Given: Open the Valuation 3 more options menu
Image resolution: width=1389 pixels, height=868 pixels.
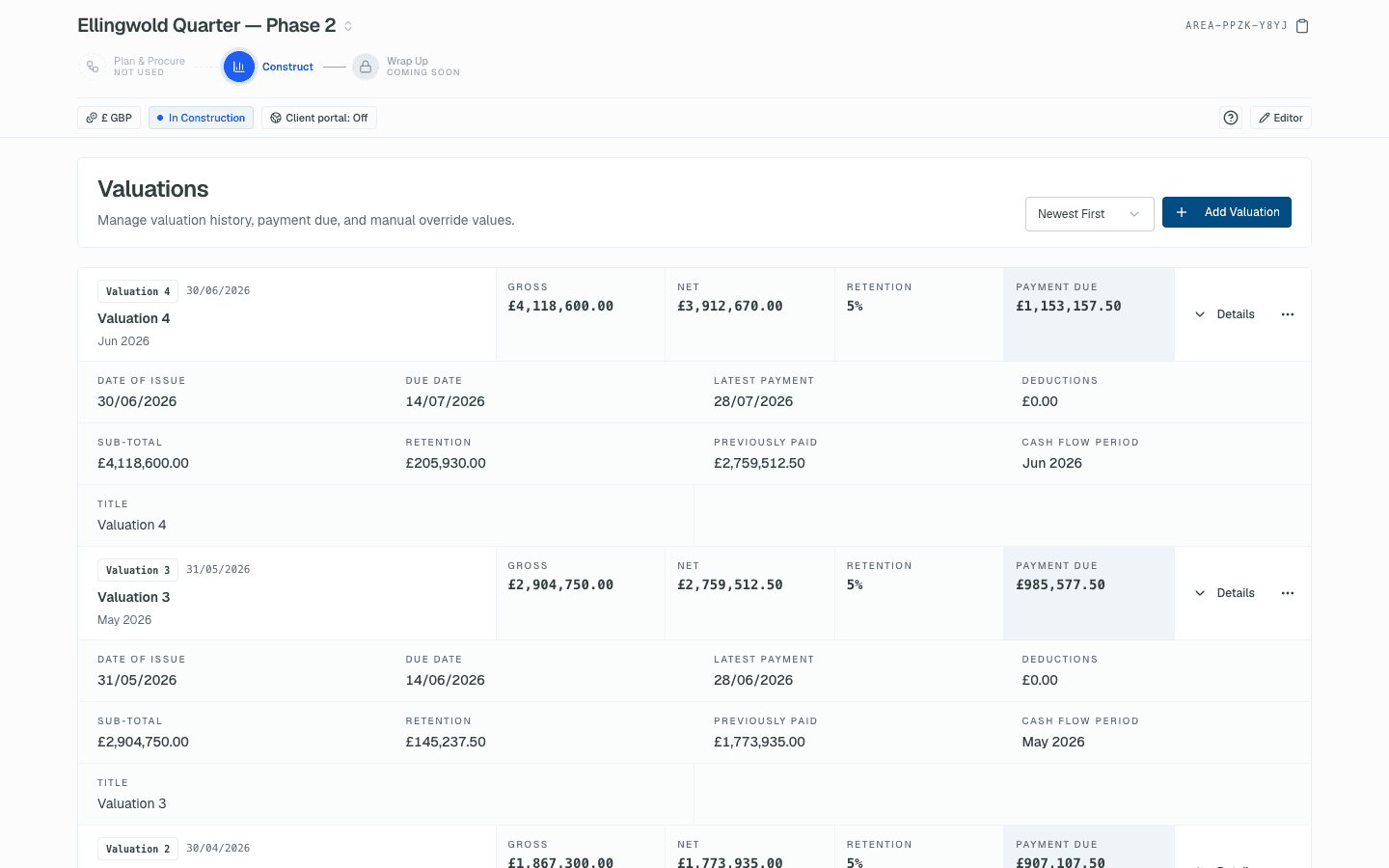Looking at the screenshot, I should [1288, 593].
